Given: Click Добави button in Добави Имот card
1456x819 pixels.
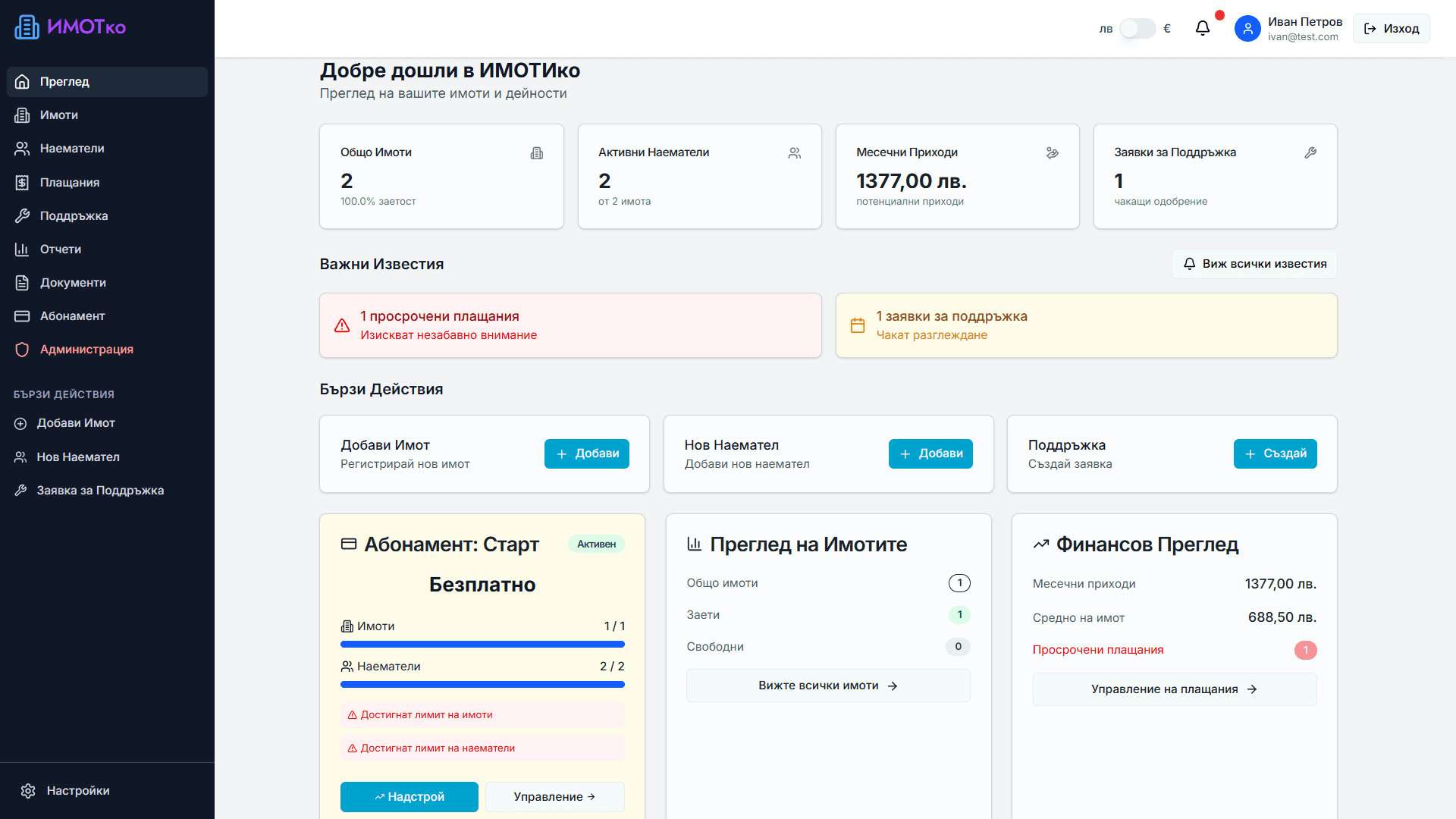Looking at the screenshot, I should 587,453.
